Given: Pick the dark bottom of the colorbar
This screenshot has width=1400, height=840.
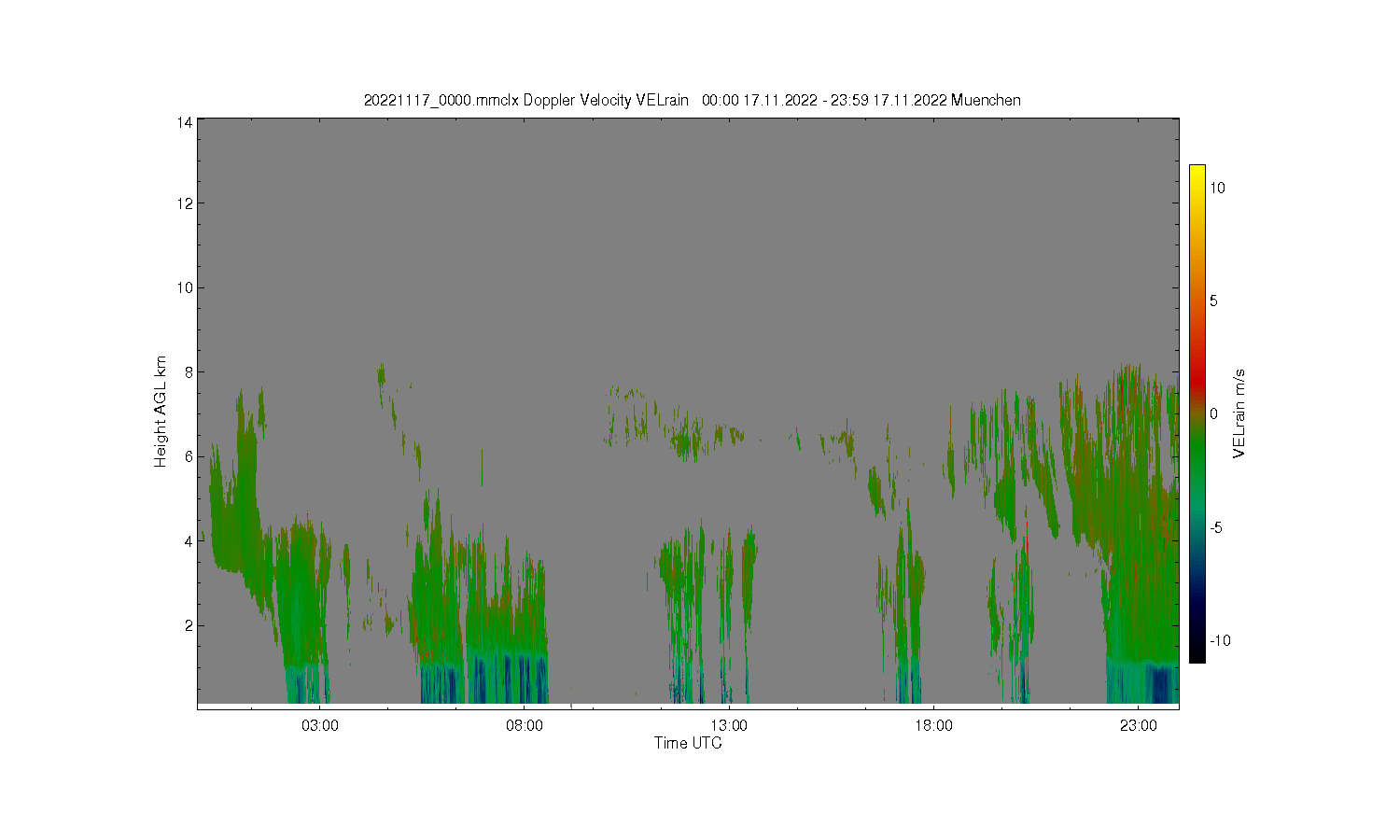Looking at the screenshot, I should click(1197, 653).
